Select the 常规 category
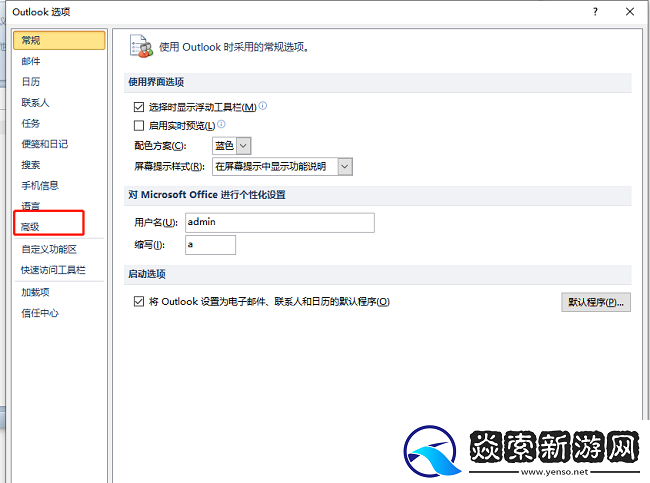 pos(59,41)
